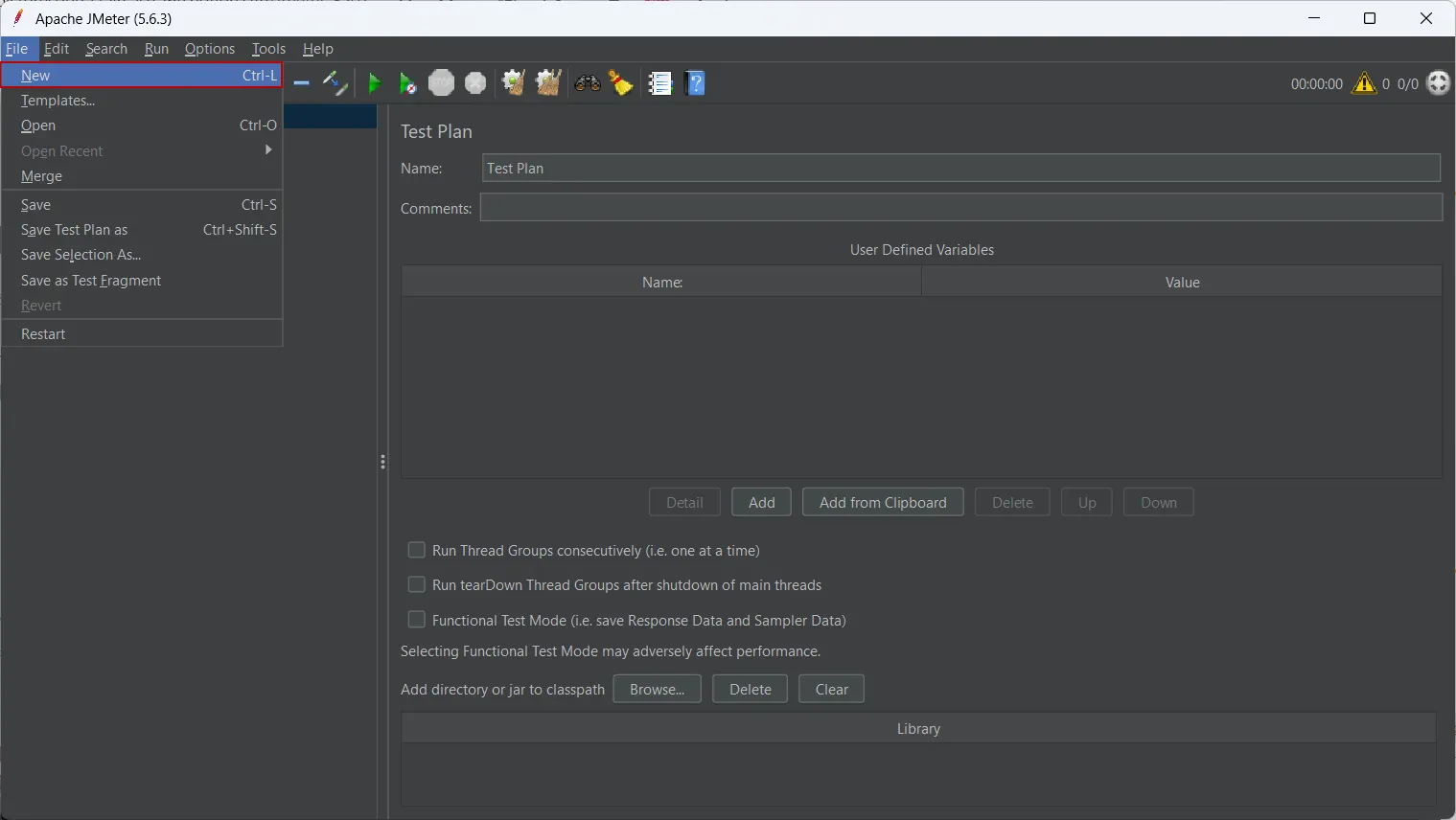This screenshot has height=820, width=1456.
Task: Click the panel splitter dotted handle
Action: tap(382, 462)
